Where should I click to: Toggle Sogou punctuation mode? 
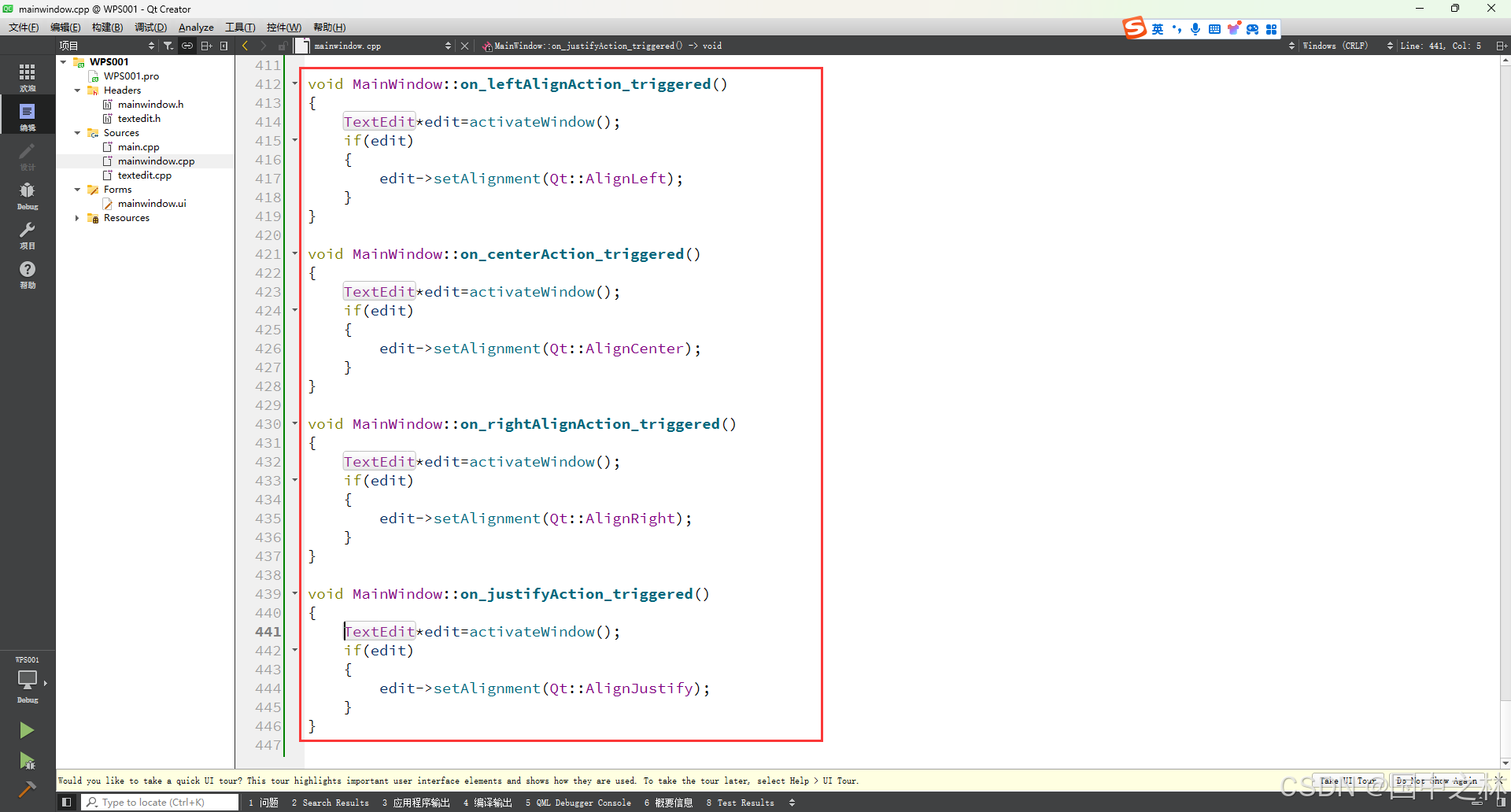pos(1177,29)
